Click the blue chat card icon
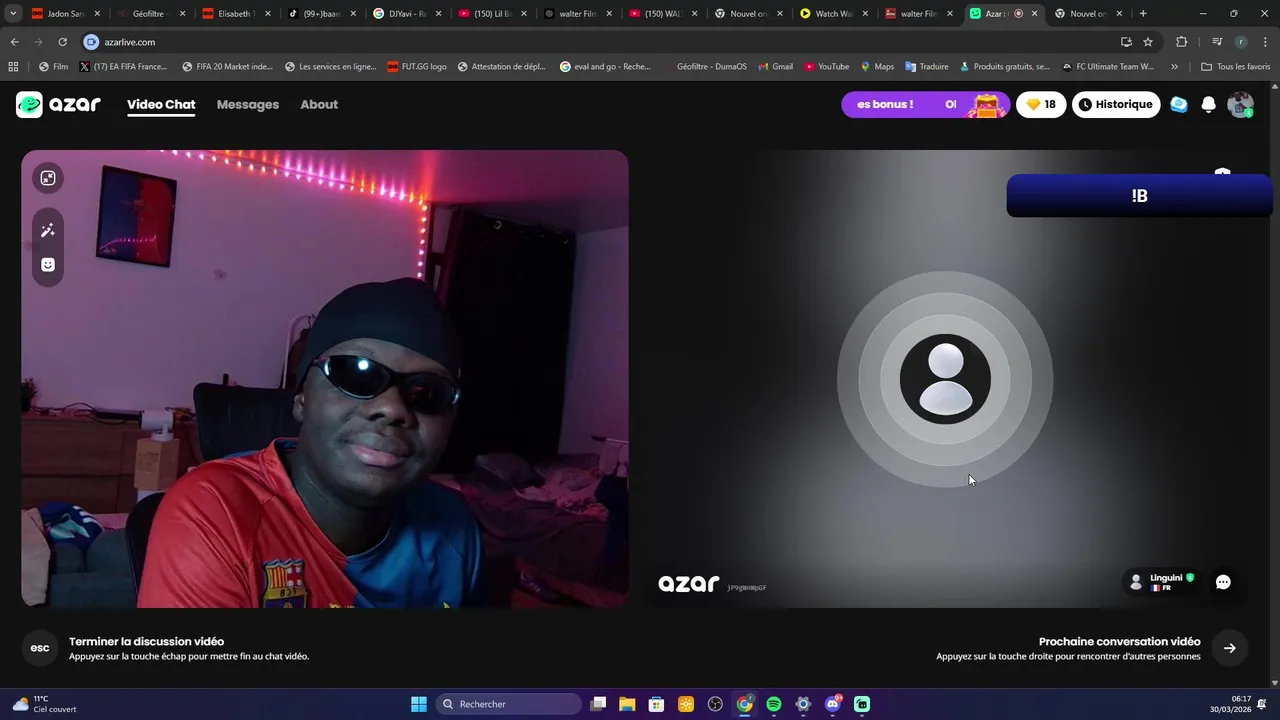 1179,104
